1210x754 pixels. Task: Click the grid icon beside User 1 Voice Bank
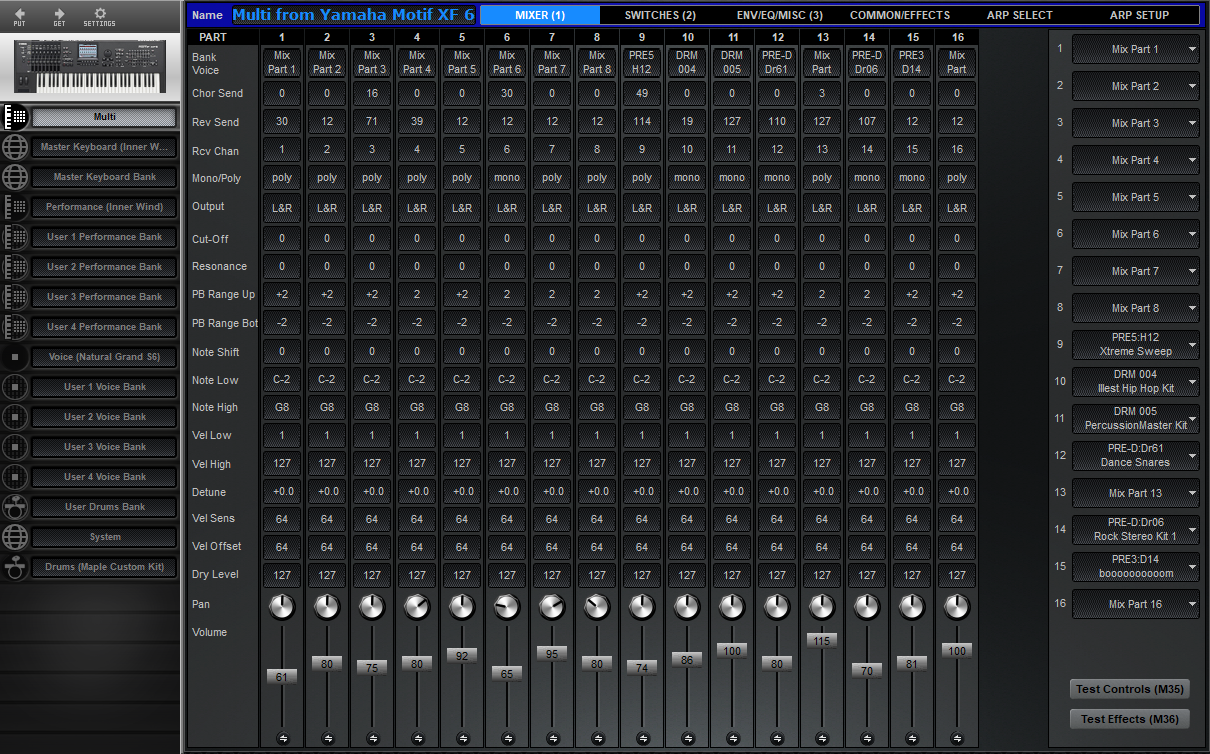15,386
